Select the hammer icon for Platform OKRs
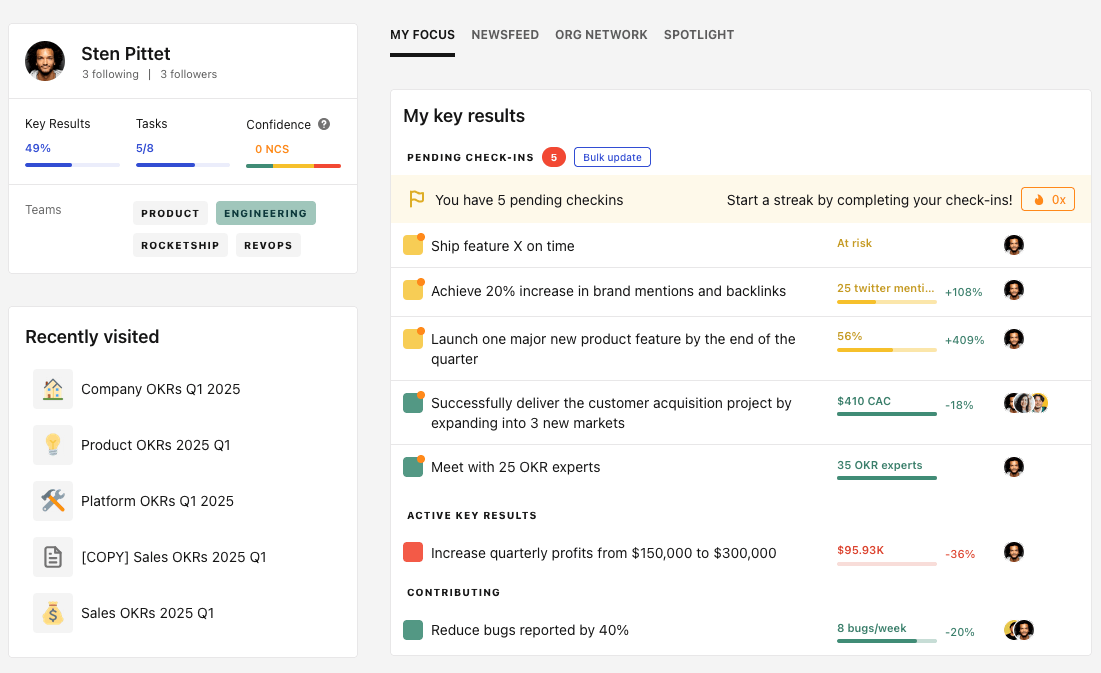Viewport: 1101px width, 673px height. (x=52, y=500)
